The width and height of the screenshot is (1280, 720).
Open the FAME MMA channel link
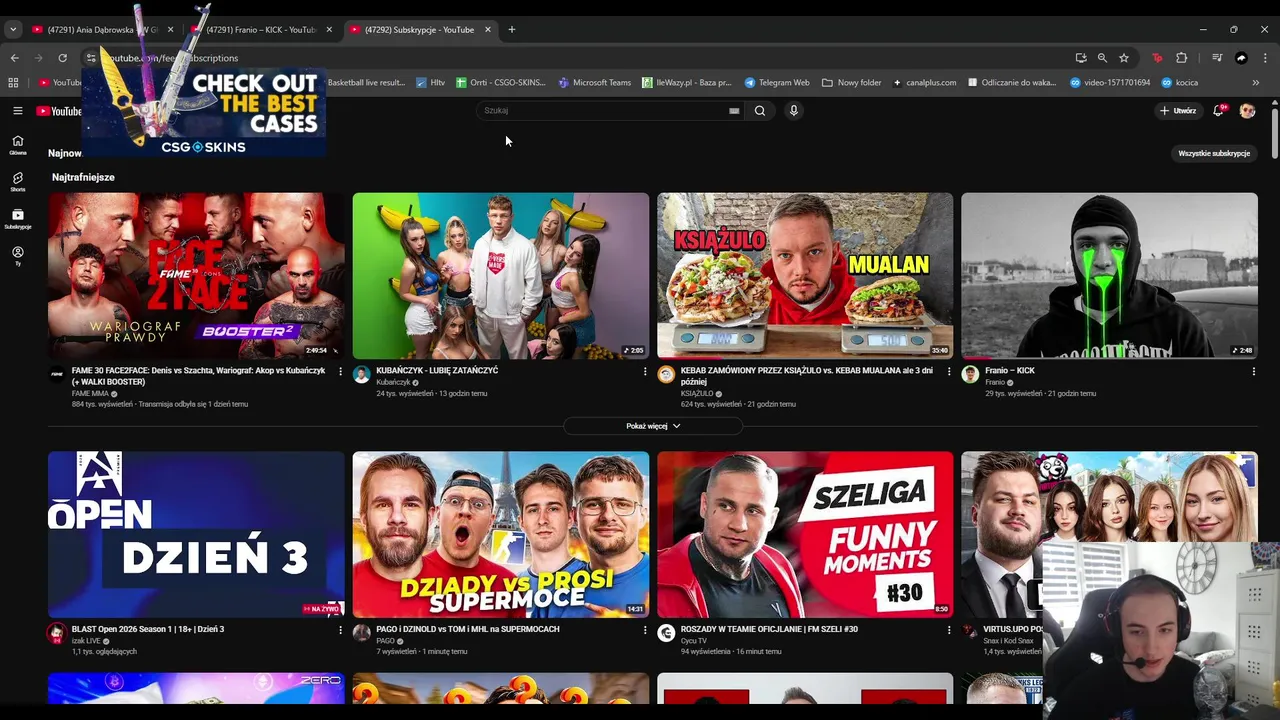[90, 394]
